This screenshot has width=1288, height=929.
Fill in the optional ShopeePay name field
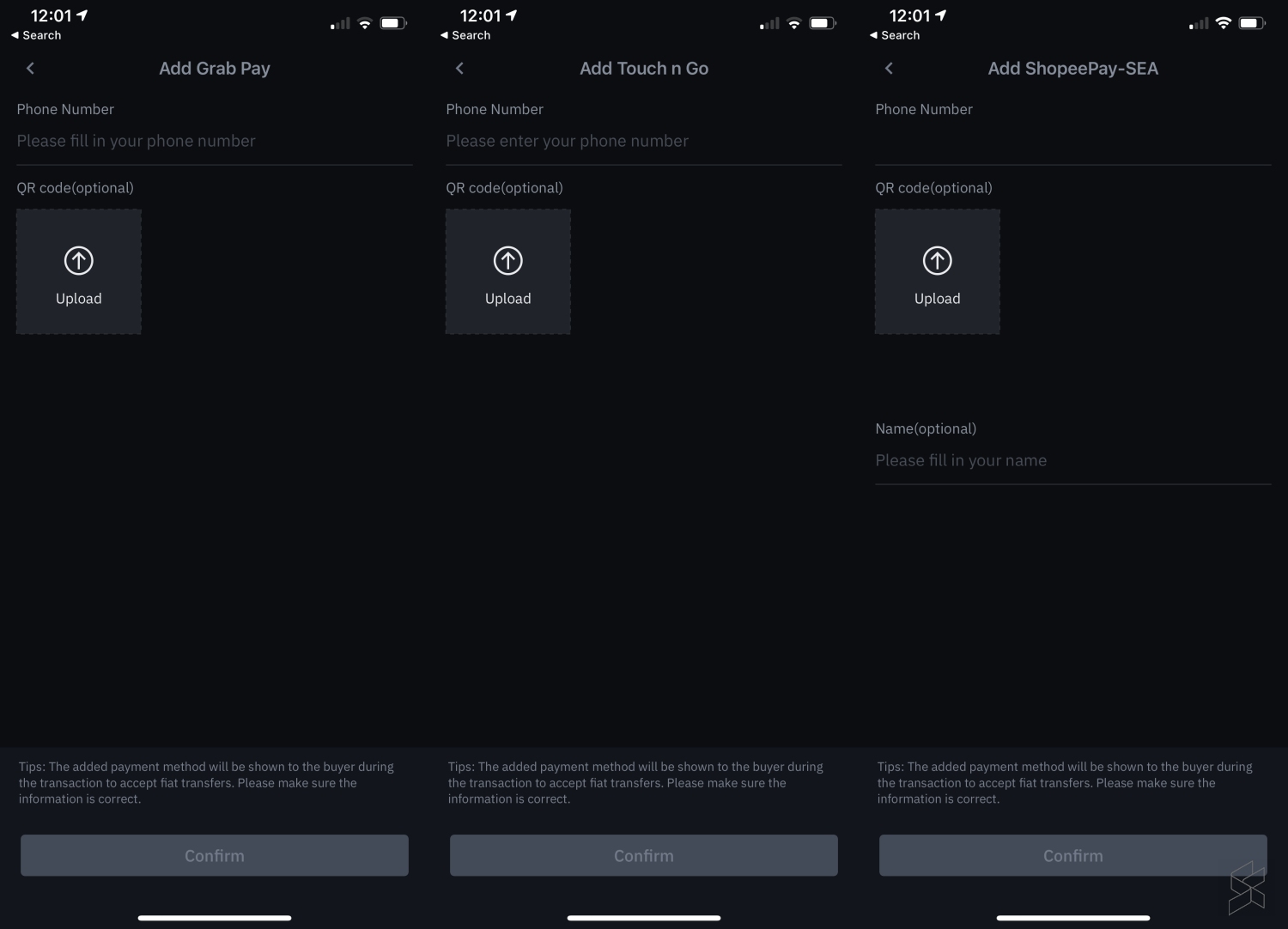[1072, 460]
